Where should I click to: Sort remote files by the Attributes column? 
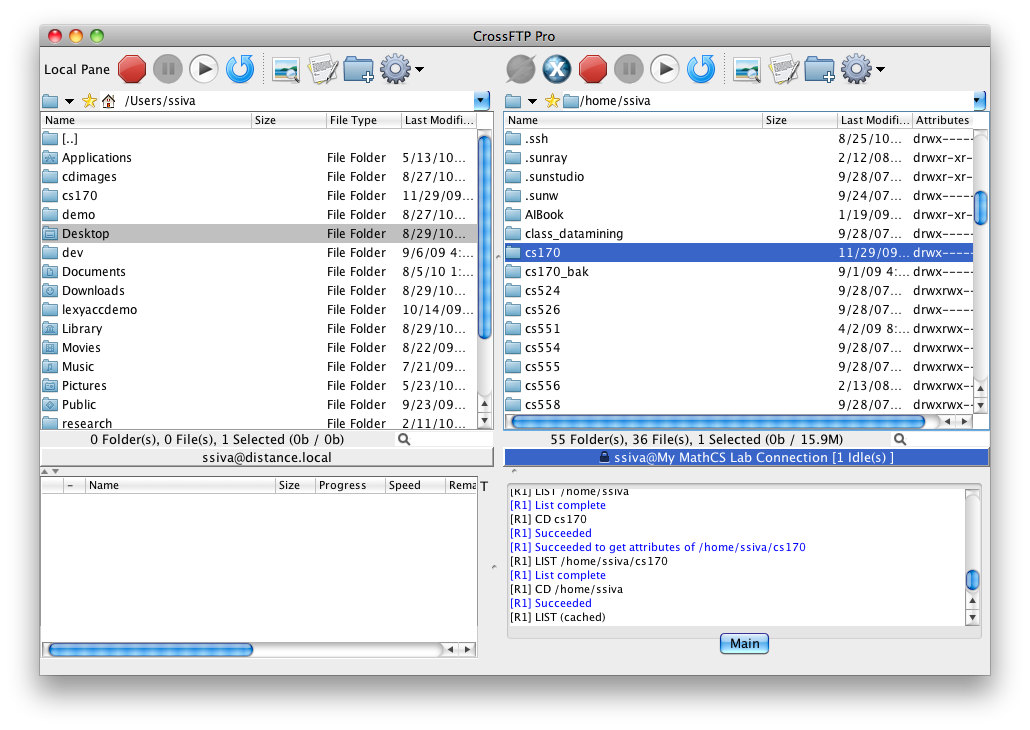click(x=943, y=120)
